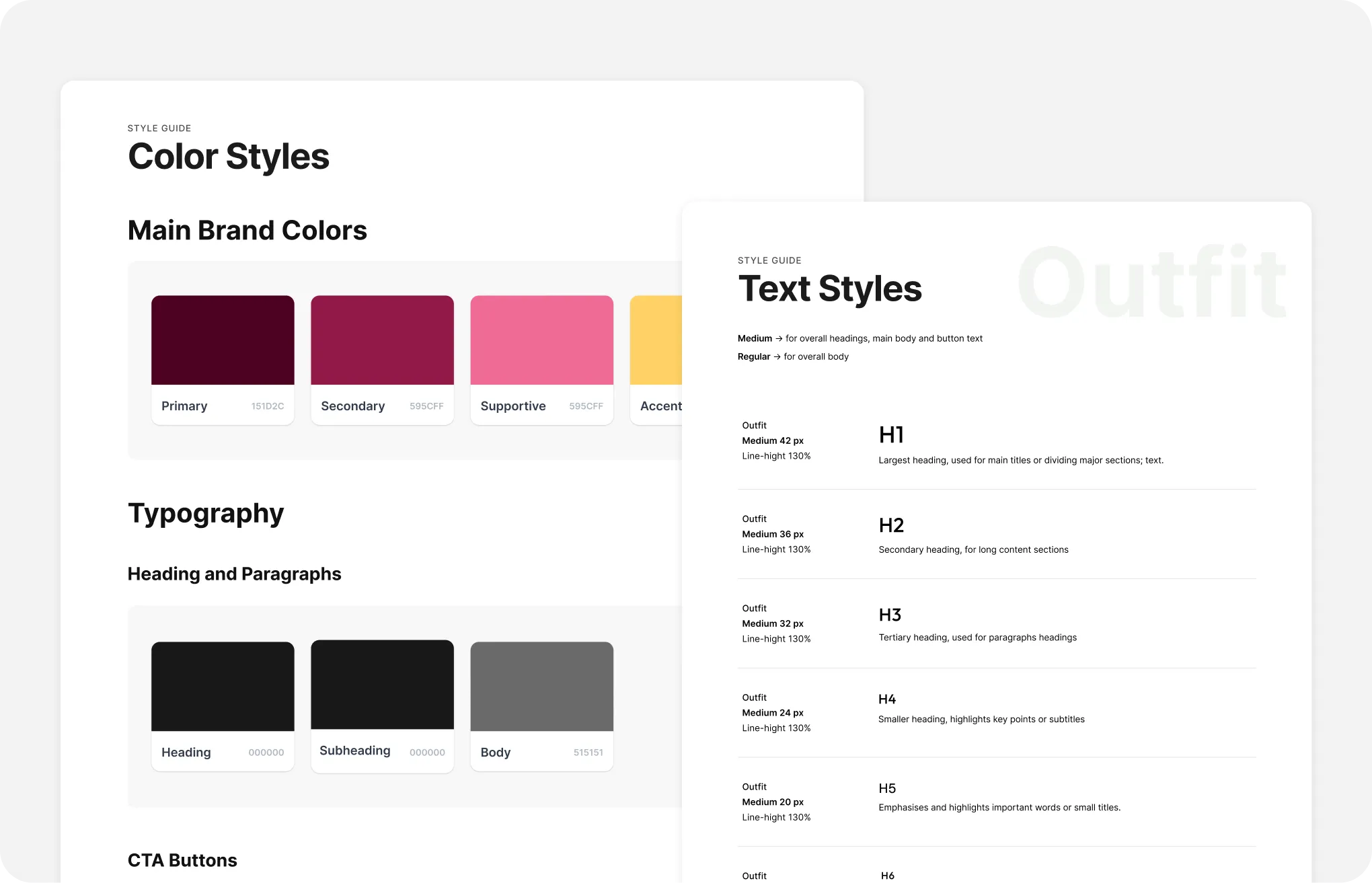The height and width of the screenshot is (883, 1372).
Task: Click 'Secondary heading, for long content sections'
Action: tap(973, 549)
